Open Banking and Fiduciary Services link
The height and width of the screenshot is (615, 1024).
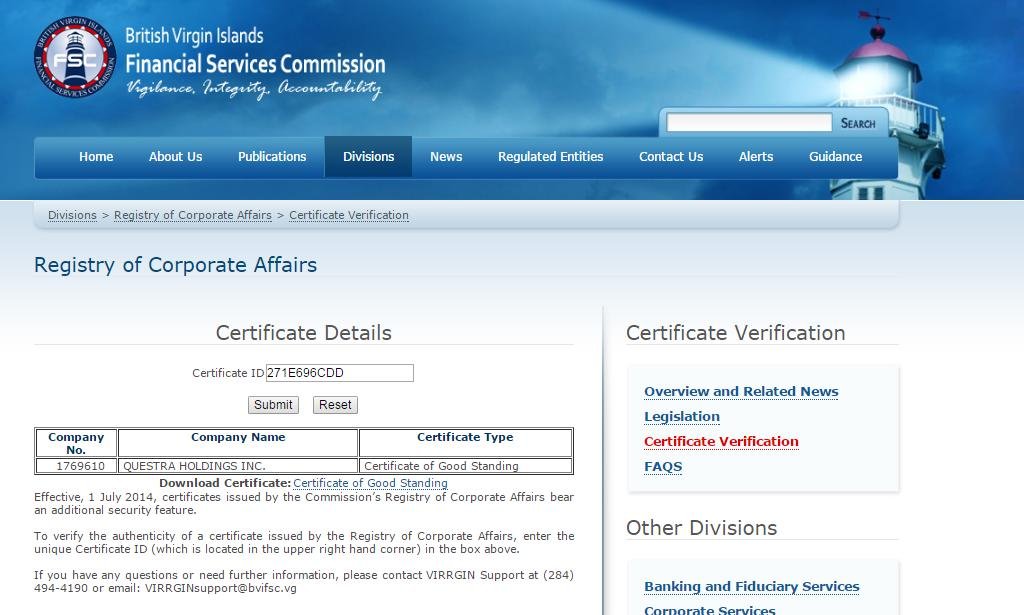[751, 587]
